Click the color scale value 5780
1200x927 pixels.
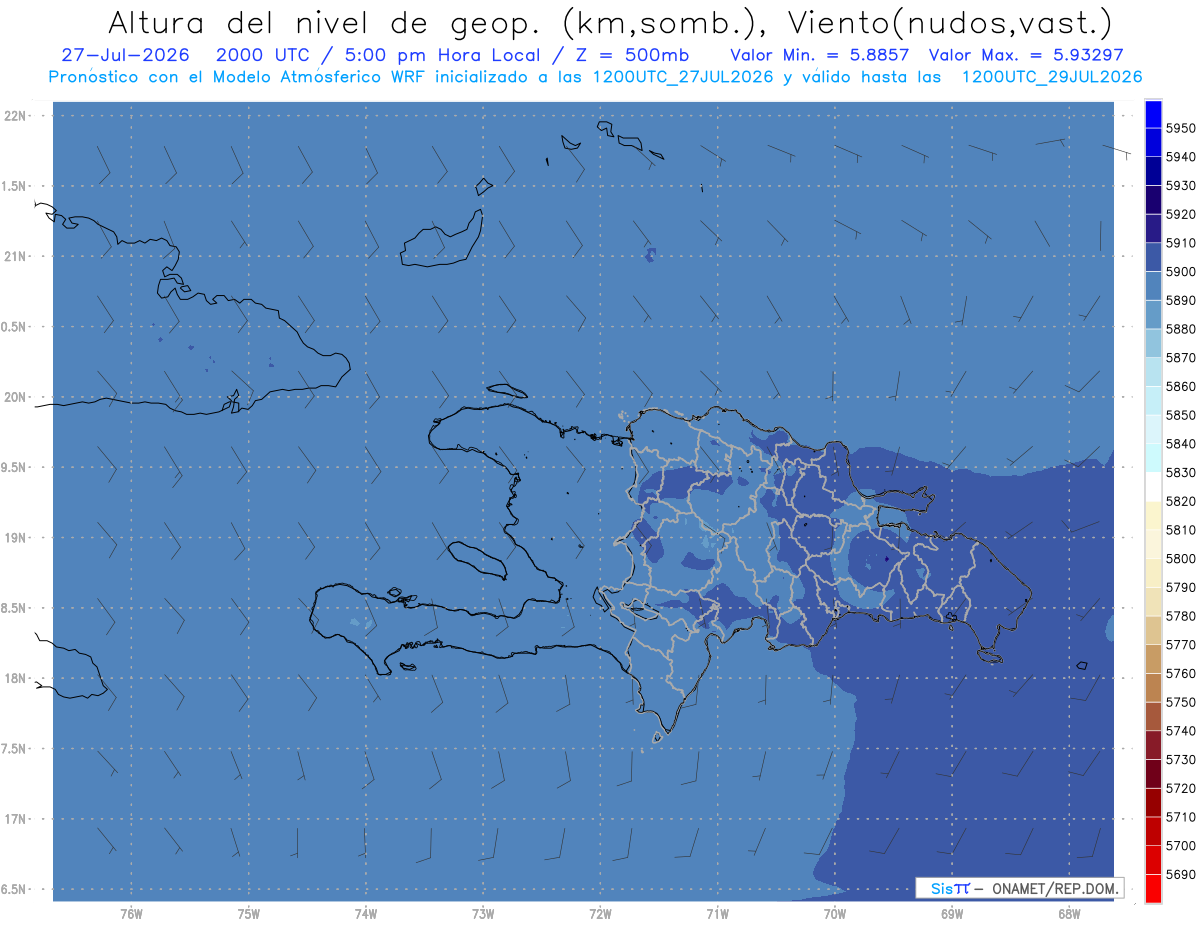click(x=1180, y=616)
